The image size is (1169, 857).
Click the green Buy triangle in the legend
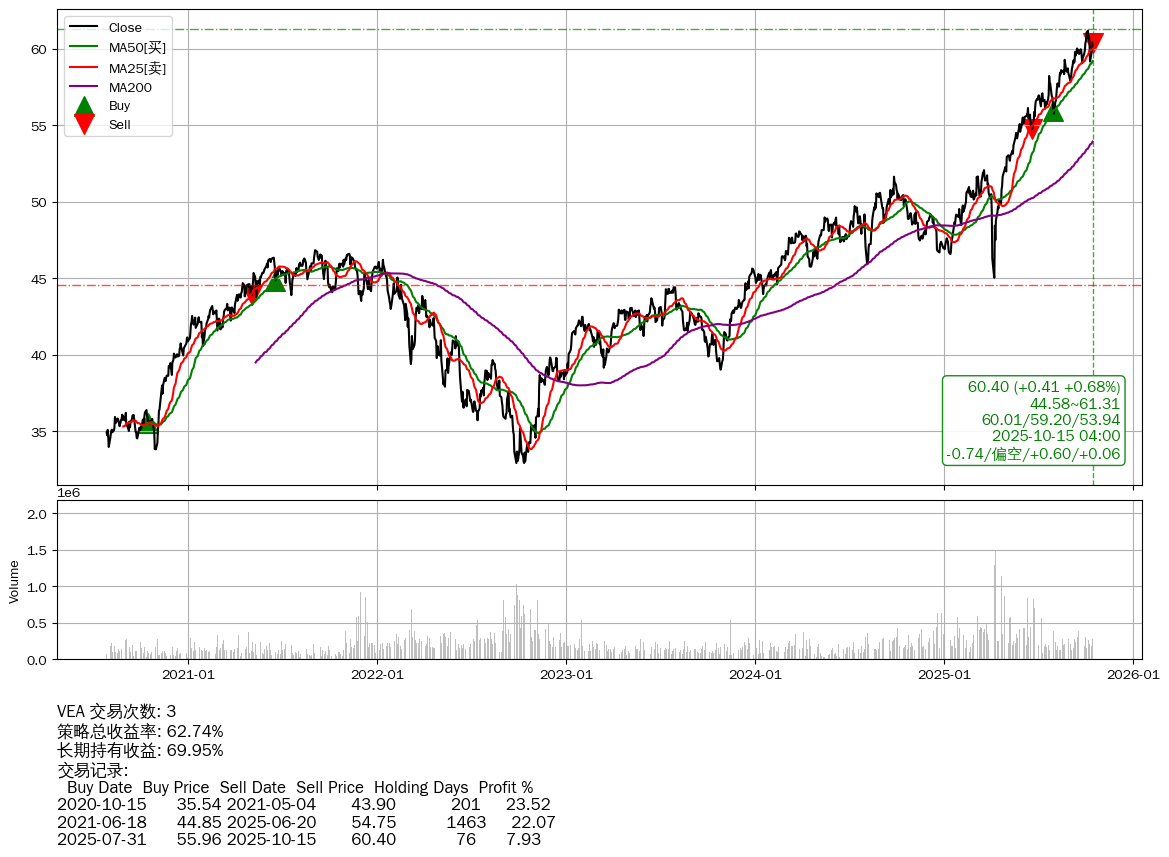(x=85, y=106)
